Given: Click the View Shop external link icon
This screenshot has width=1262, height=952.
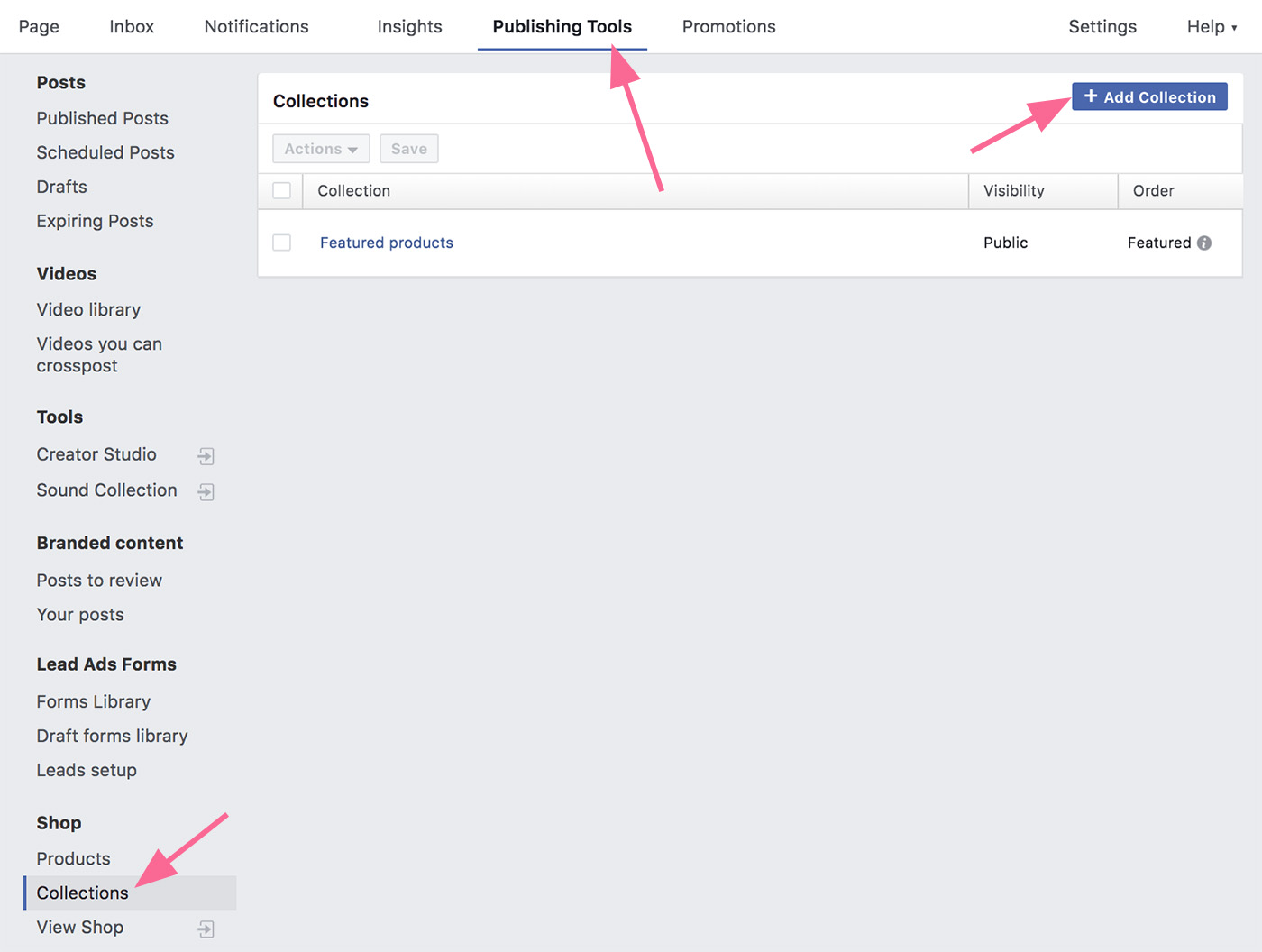Looking at the screenshot, I should pyautogui.click(x=206, y=929).
